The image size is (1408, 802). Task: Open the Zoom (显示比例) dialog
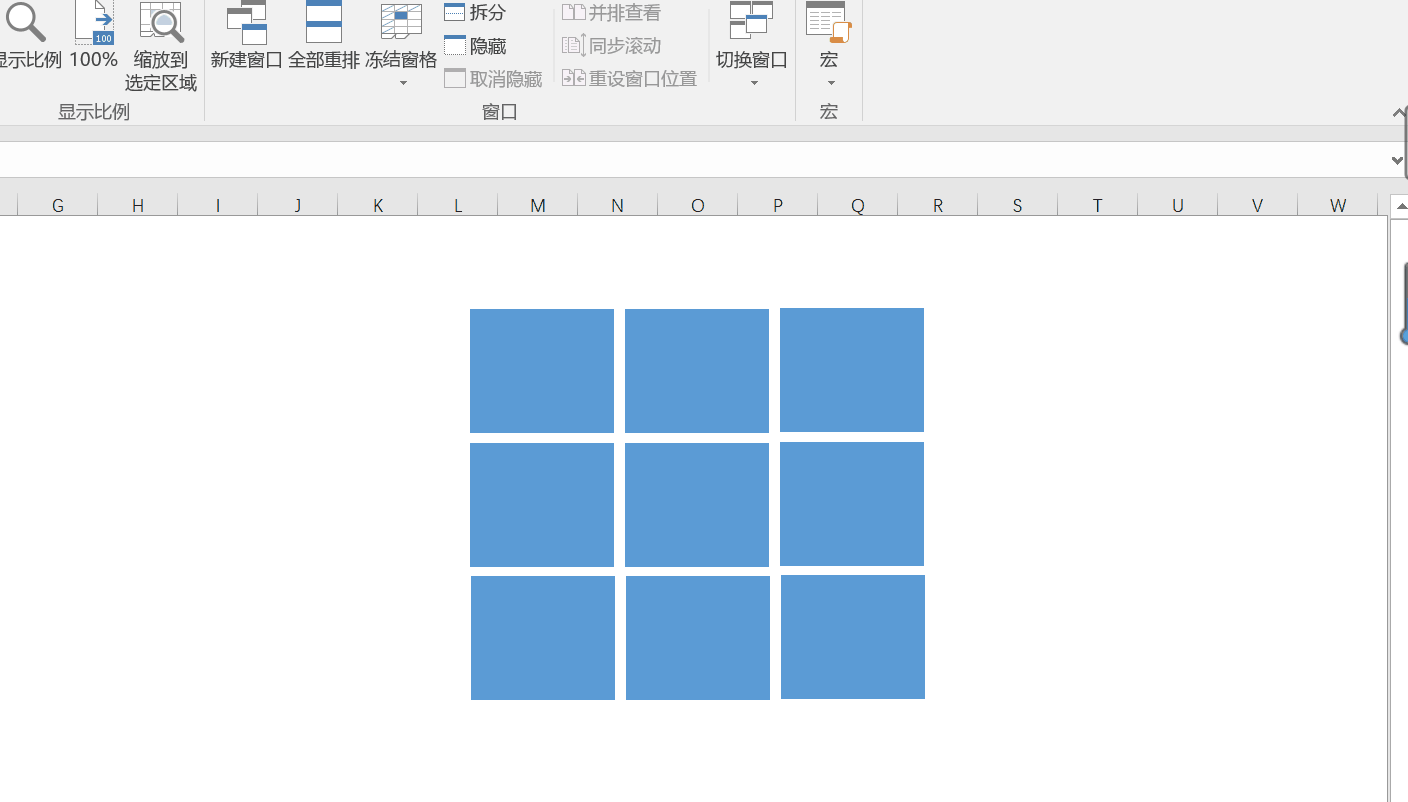pyautogui.click(x=28, y=36)
